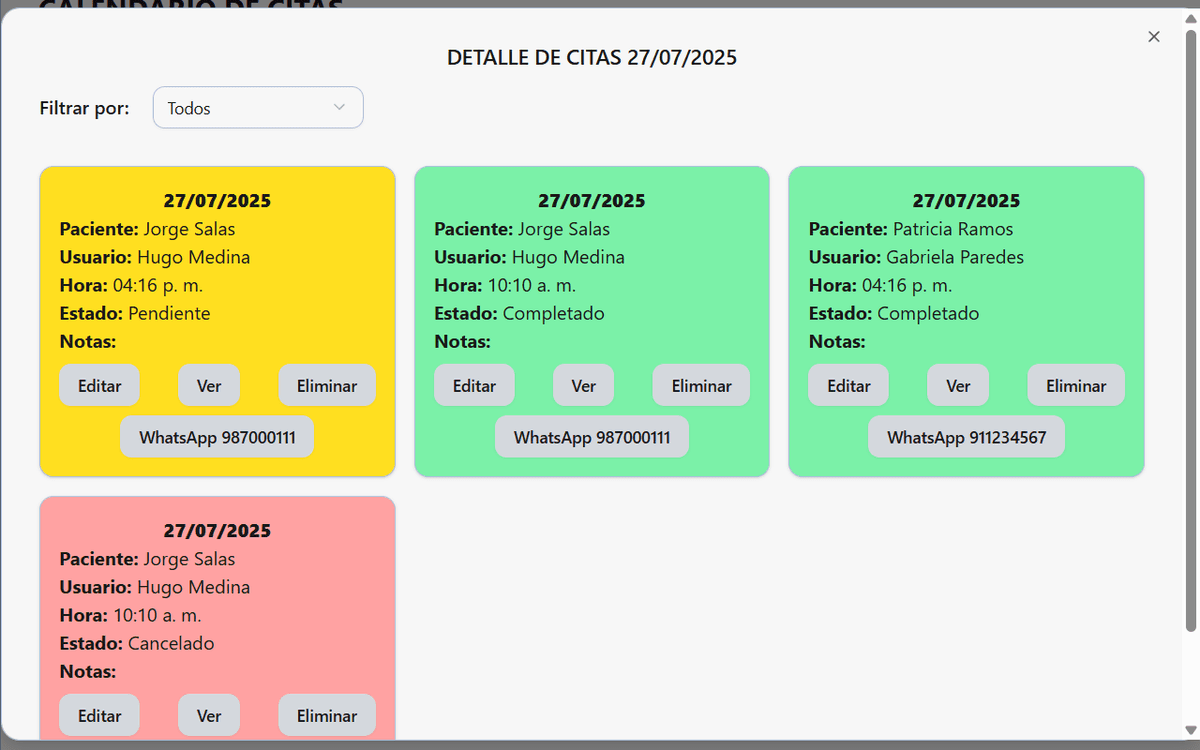Screen dimensions: 1200x750
Task: View the red Cancelado appointment
Action: tap(208, 715)
